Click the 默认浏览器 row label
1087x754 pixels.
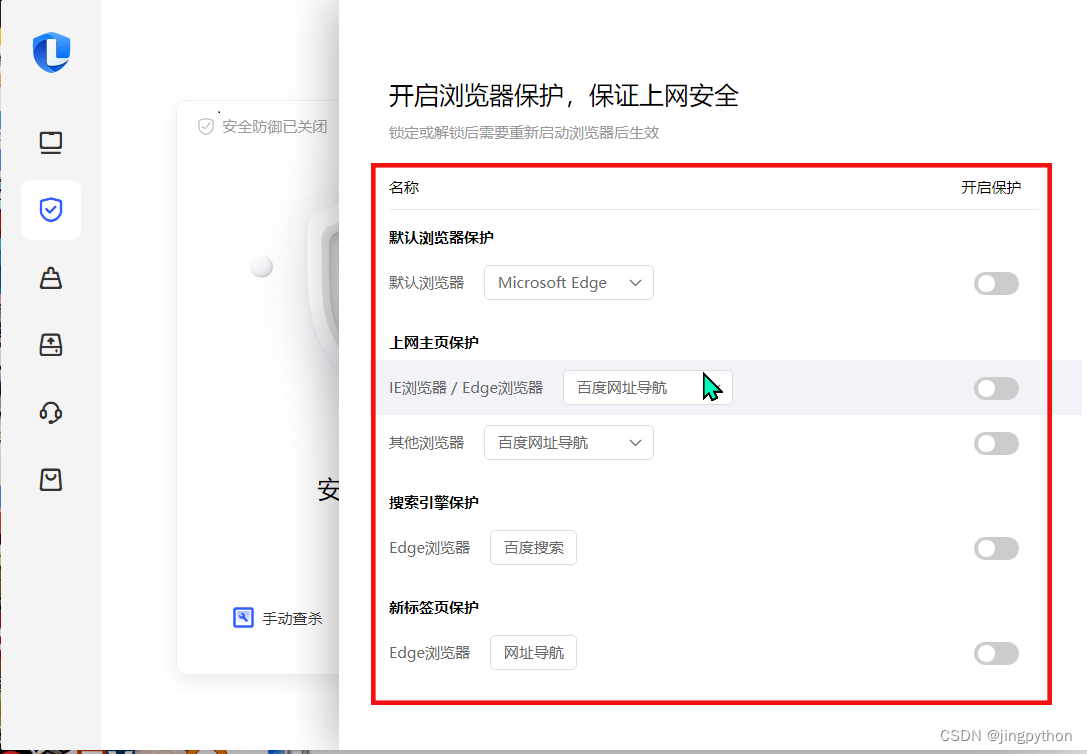tap(426, 283)
